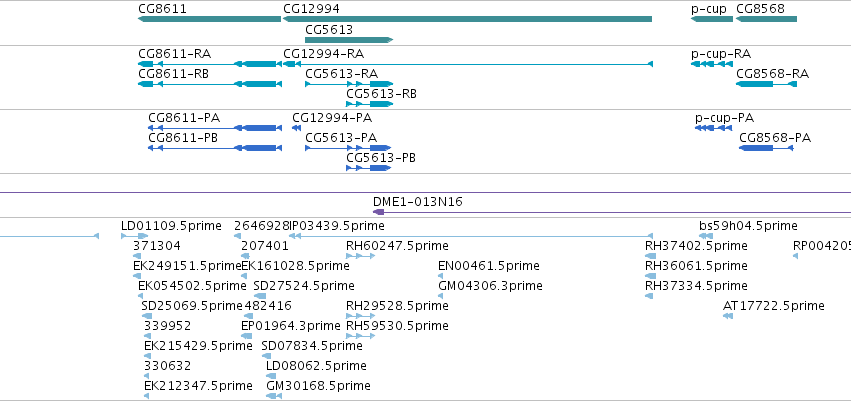Select the CG12994-RA transcript line

468,64
